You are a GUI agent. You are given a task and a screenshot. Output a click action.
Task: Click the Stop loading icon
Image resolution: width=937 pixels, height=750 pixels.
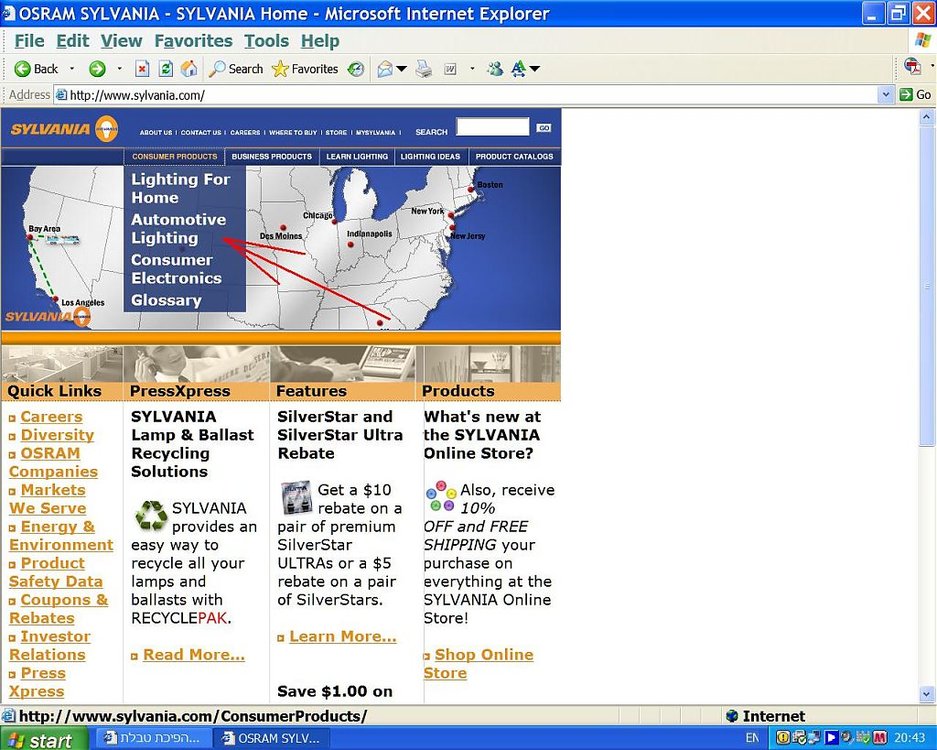142,69
